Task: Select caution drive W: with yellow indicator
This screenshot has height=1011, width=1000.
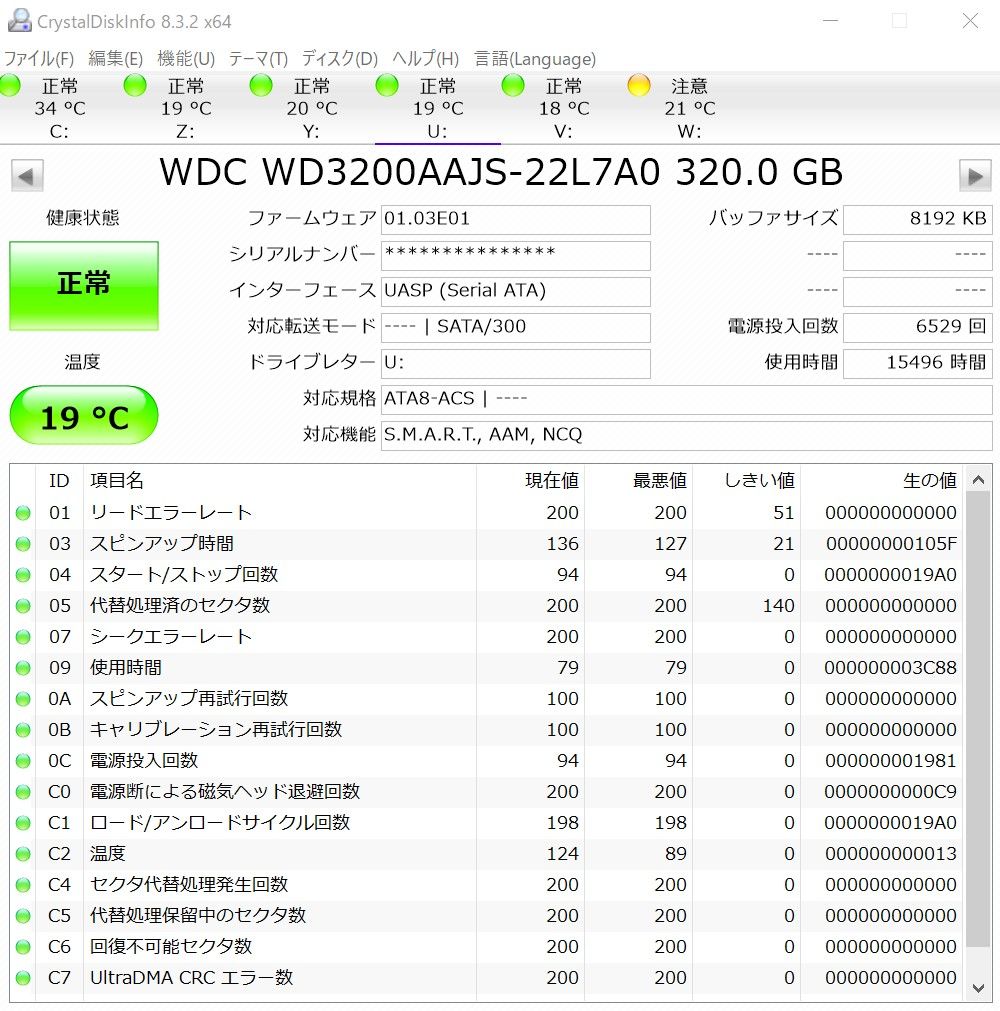Action: tap(689, 108)
